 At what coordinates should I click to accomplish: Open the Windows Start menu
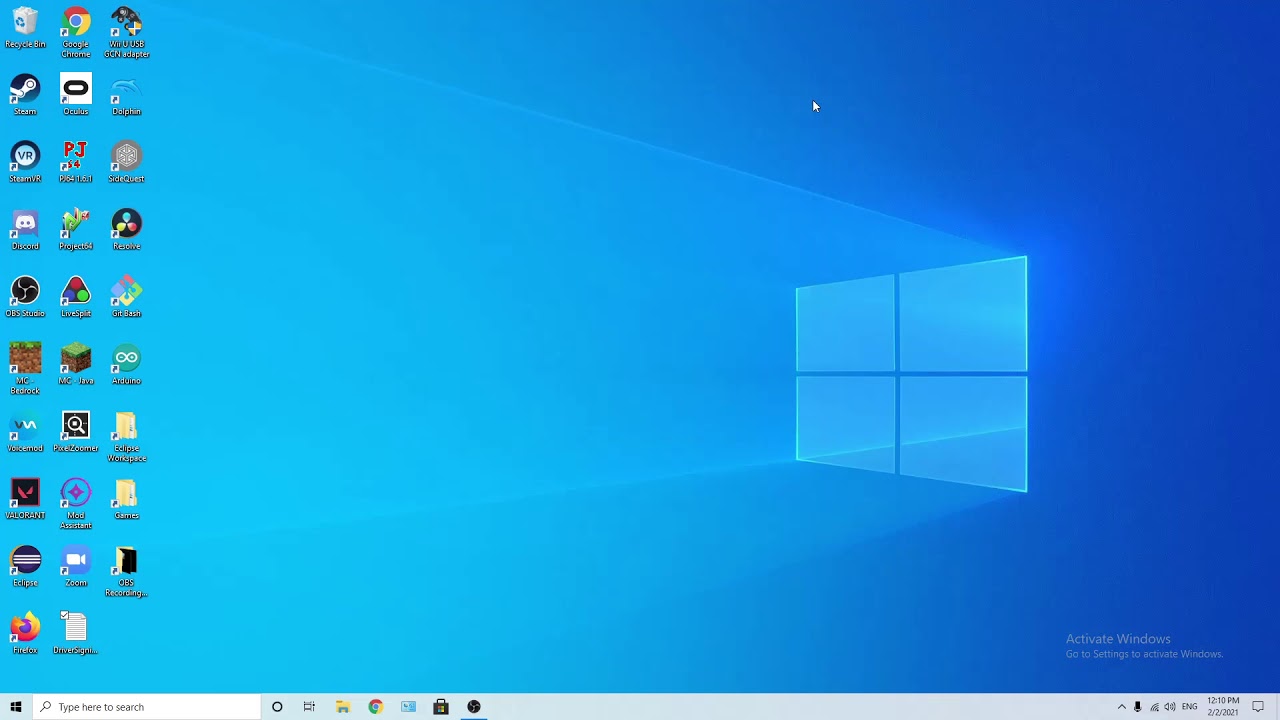click(15, 707)
